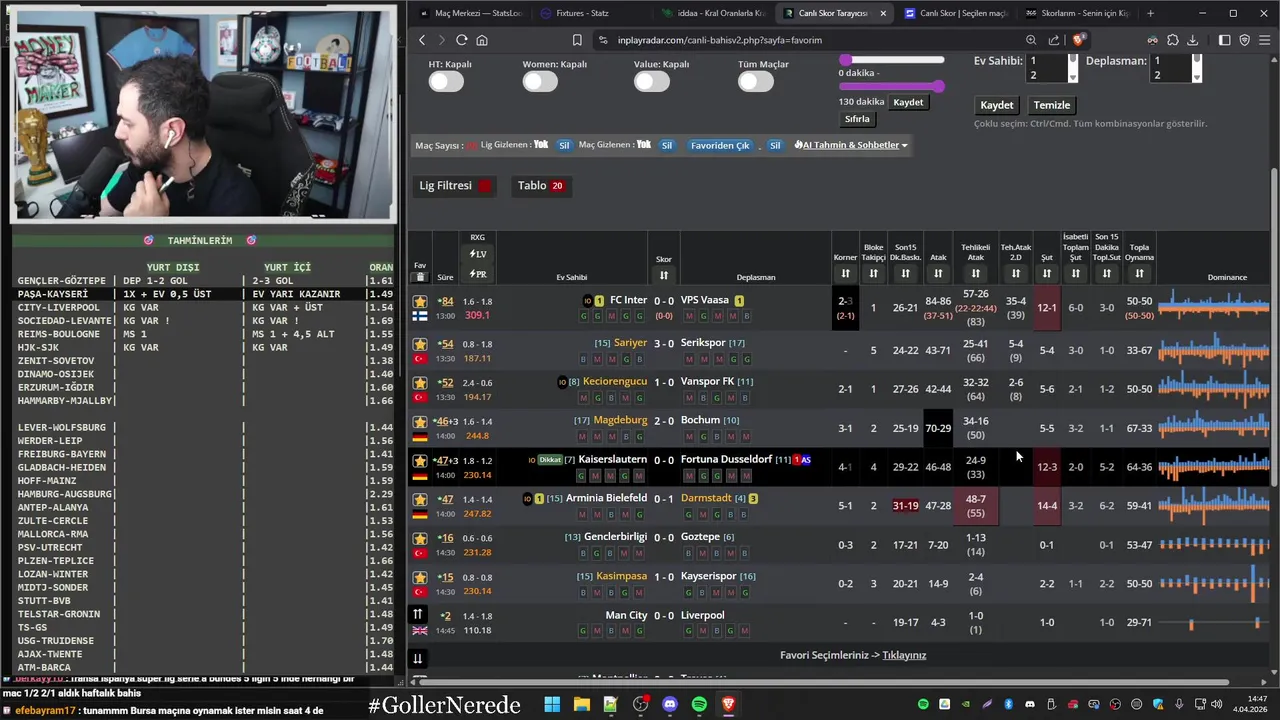Click the upper minute range slider

pos(892,60)
